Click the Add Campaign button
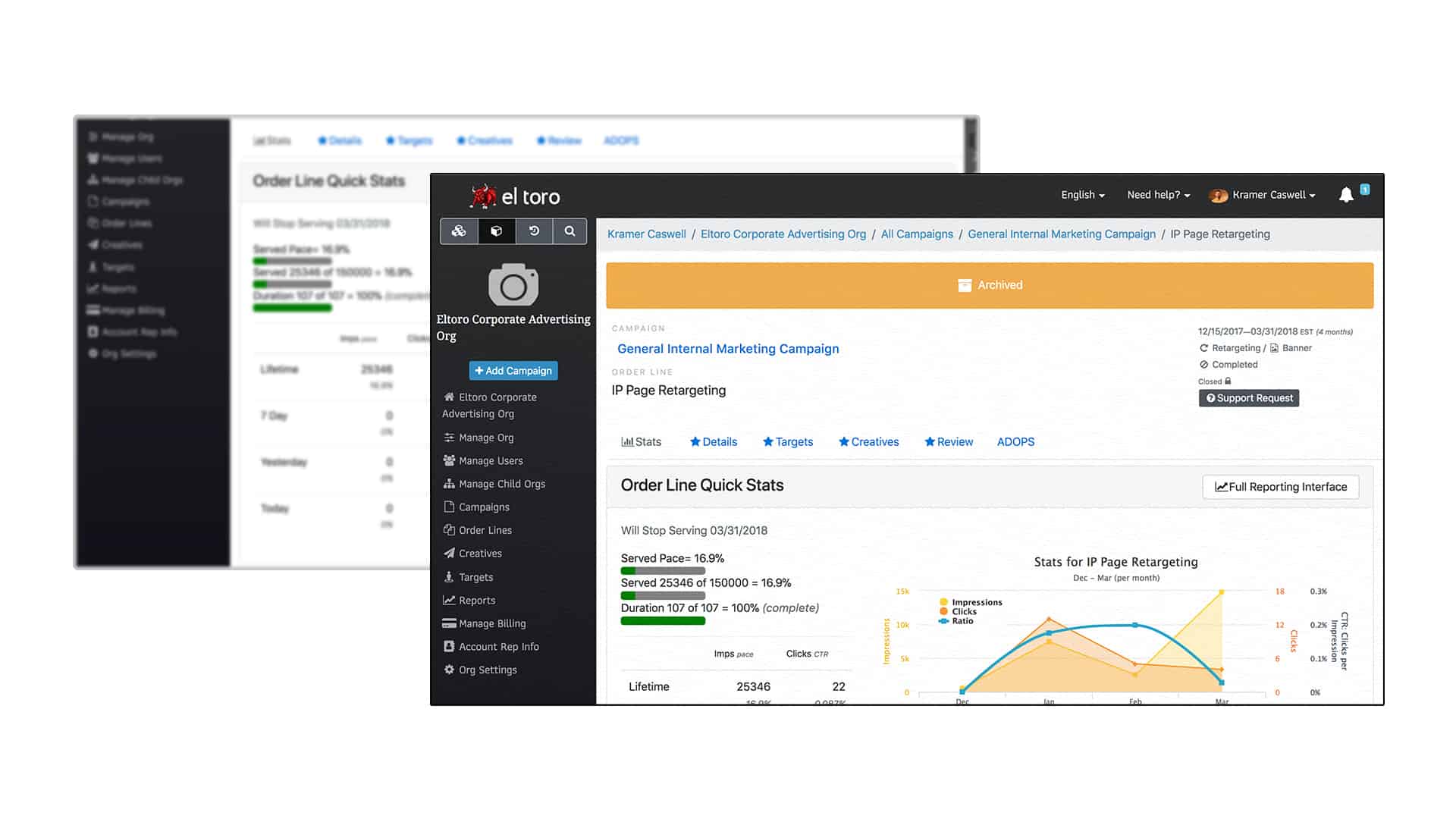Viewport: 1456px width, 819px height. (513, 371)
